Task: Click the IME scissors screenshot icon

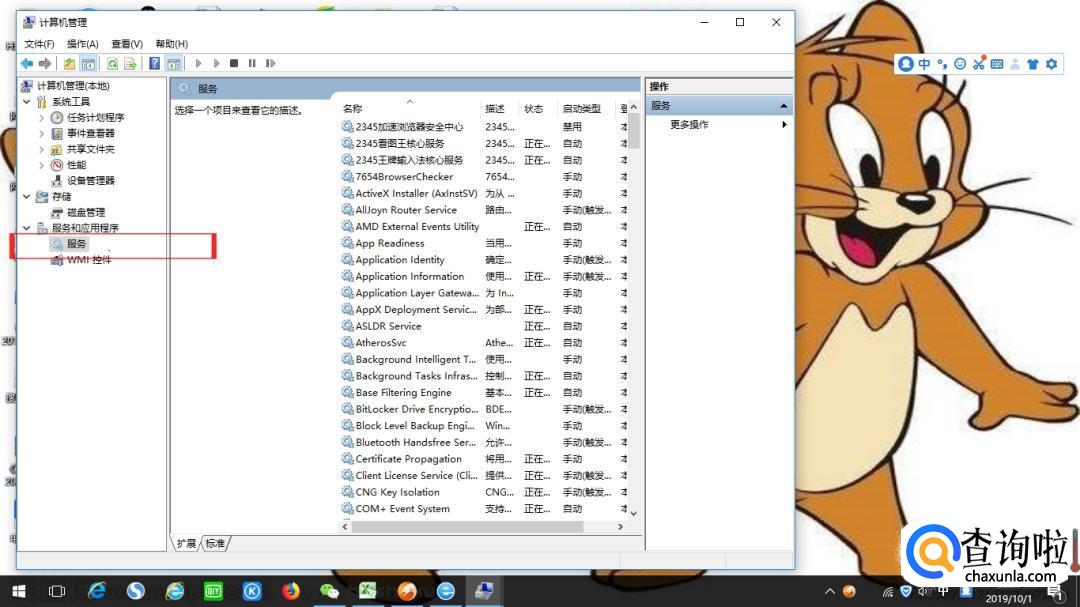Action: tap(979, 64)
